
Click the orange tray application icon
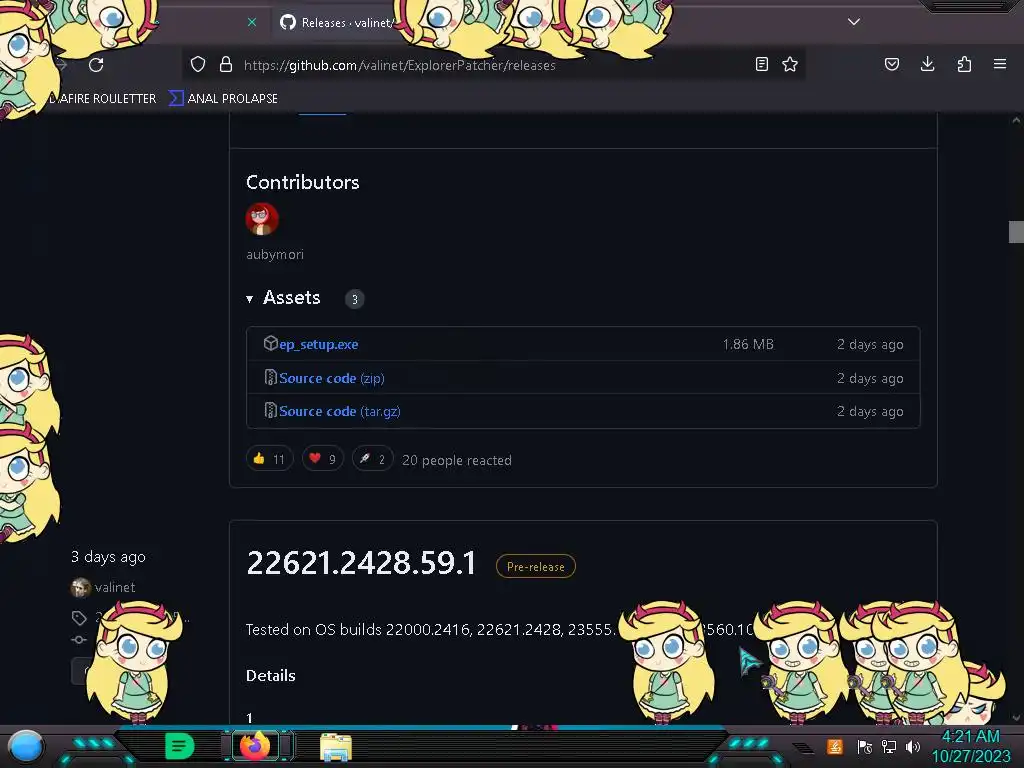click(x=835, y=746)
